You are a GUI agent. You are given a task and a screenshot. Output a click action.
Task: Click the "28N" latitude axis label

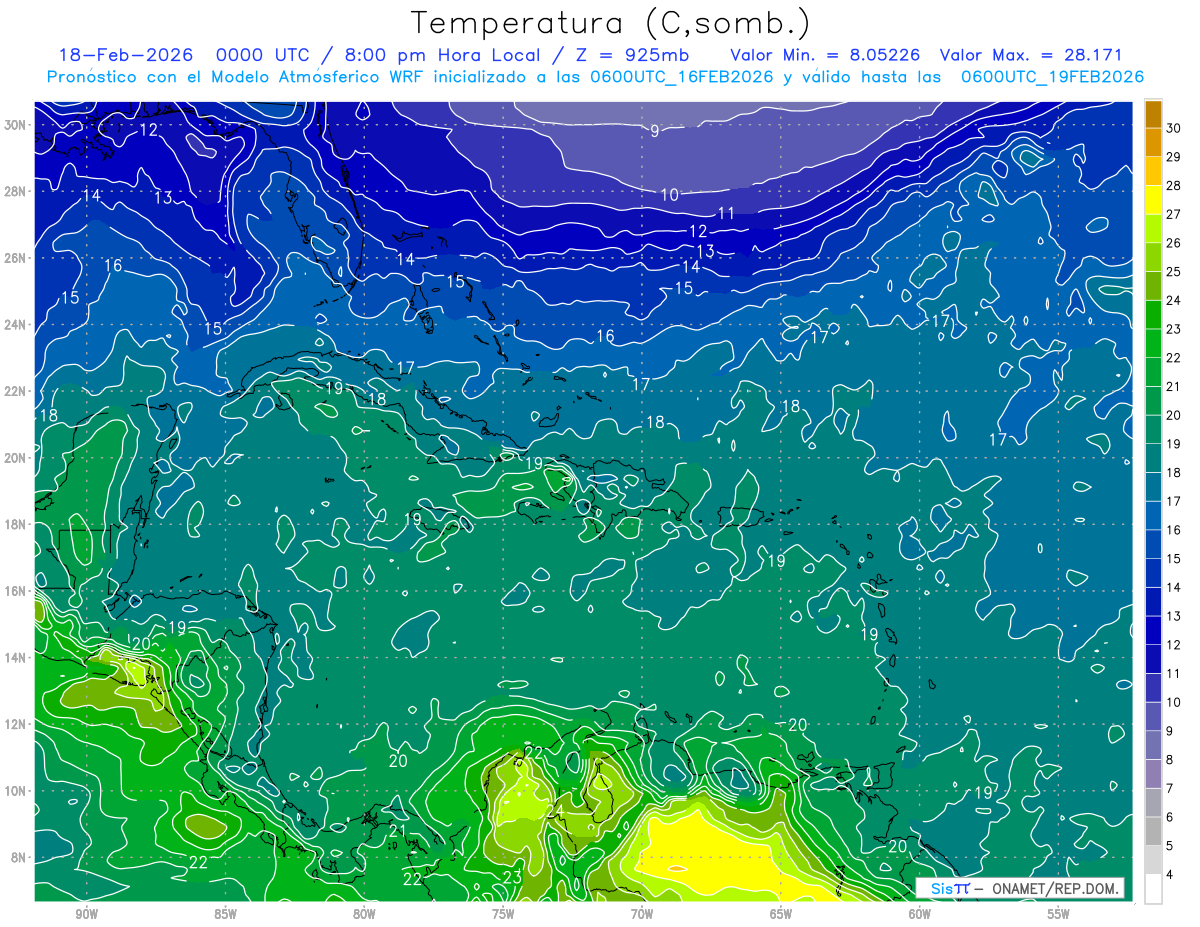[17, 191]
